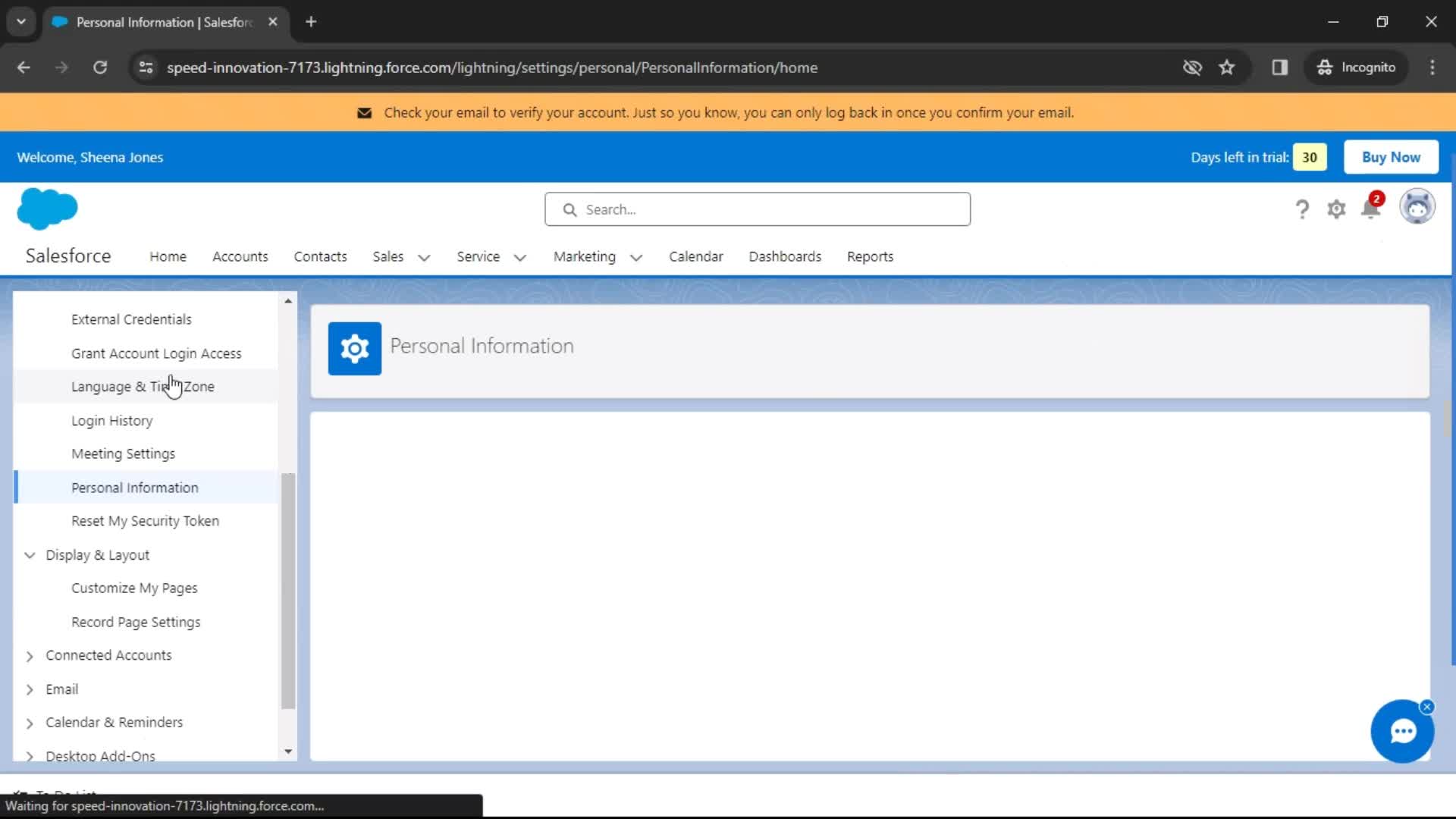The image size is (1456, 819).
Task: Bookmark this page with the star icon
Action: (x=1226, y=67)
